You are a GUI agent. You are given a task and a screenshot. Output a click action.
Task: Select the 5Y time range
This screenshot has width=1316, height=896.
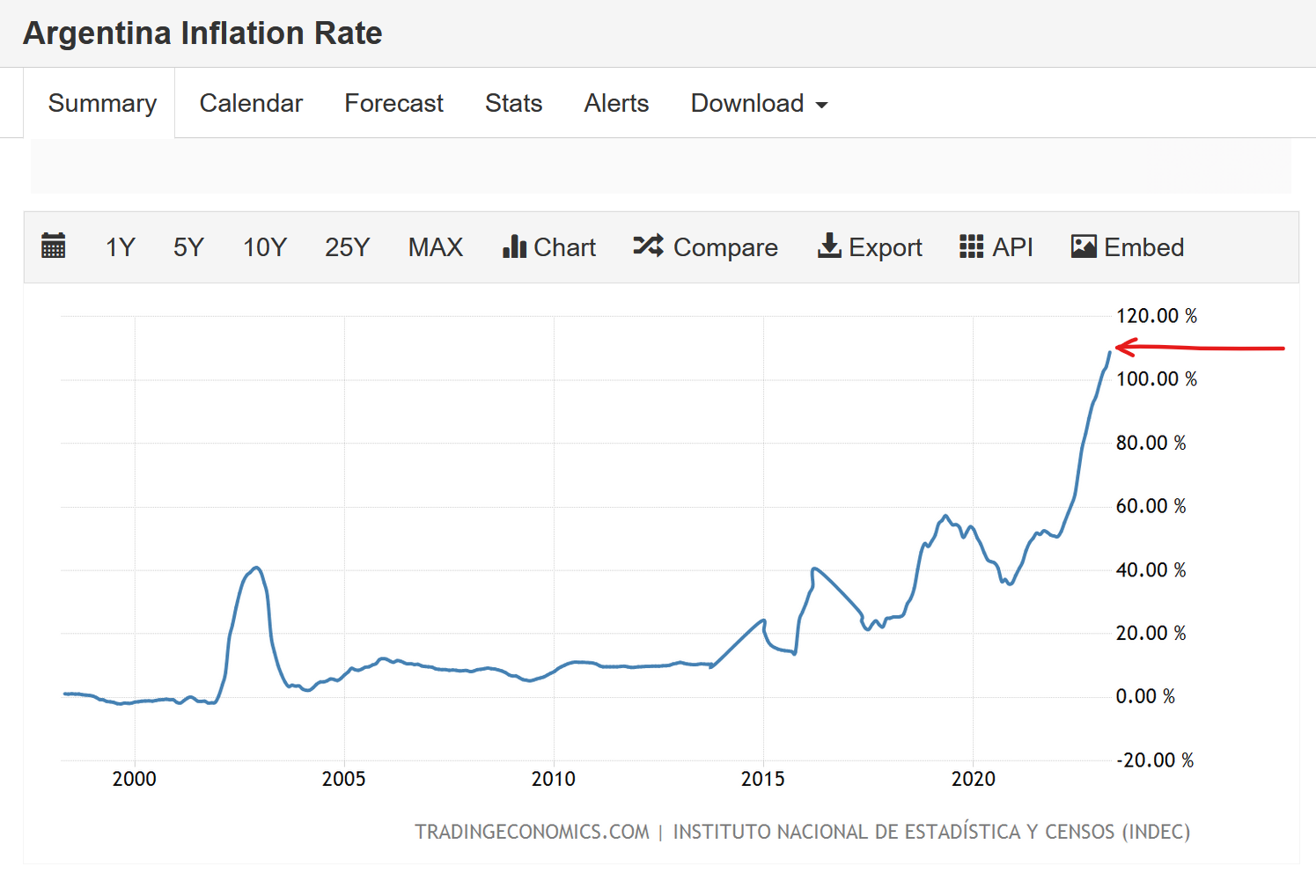(x=188, y=247)
